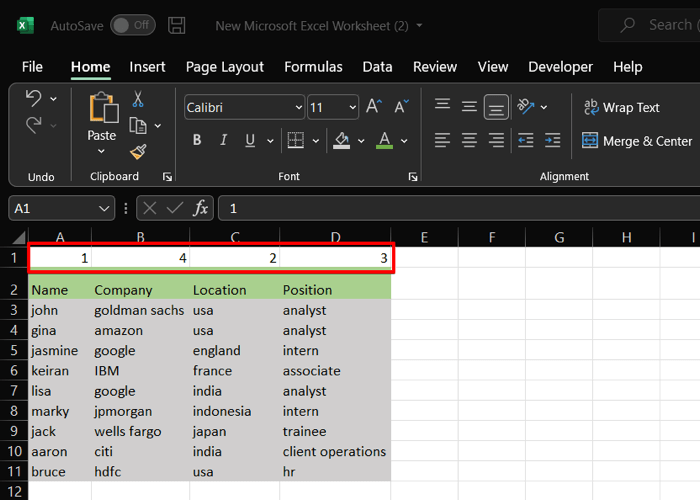Image resolution: width=700 pixels, height=500 pixels.
Task: Click the Merge & Center button
Action: [637, 141]
